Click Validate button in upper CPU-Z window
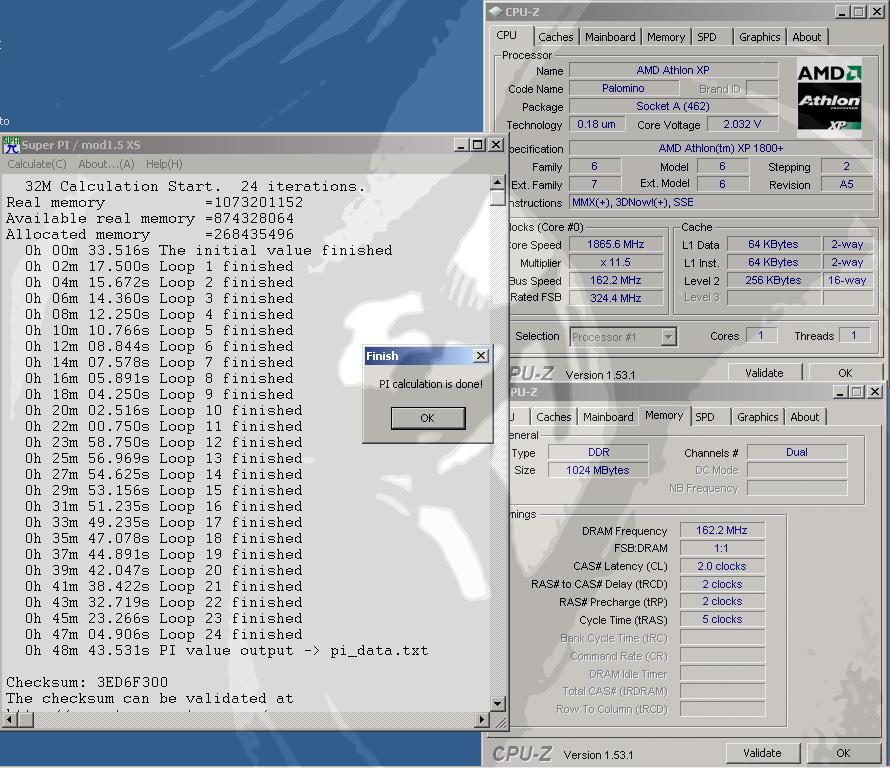The width and height of the screenshot is (890, 768). 765,373
